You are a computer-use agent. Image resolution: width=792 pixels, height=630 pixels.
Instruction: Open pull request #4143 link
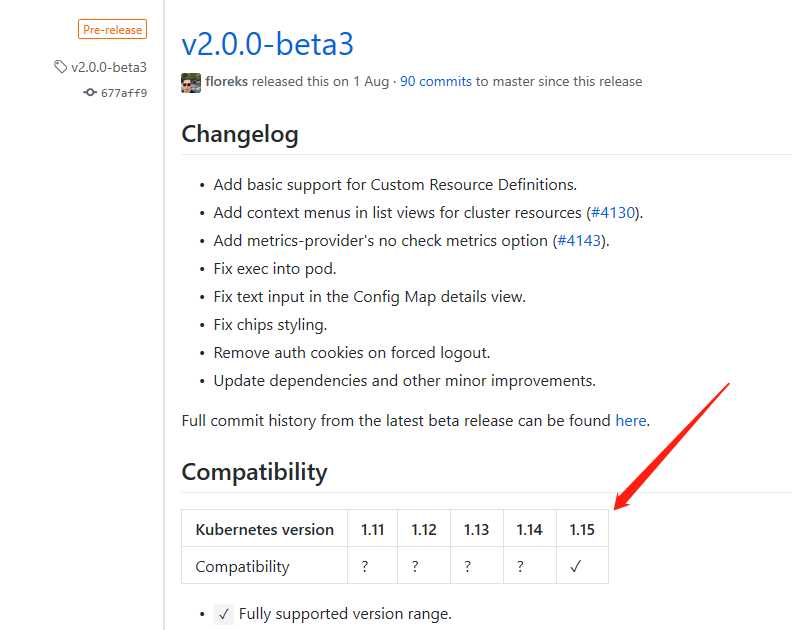[x=579, y=240]
